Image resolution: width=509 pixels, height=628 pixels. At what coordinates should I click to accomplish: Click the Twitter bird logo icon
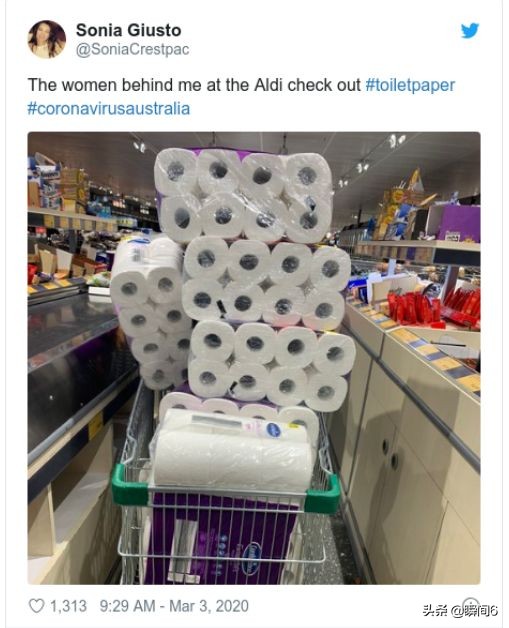coord(469,31)
